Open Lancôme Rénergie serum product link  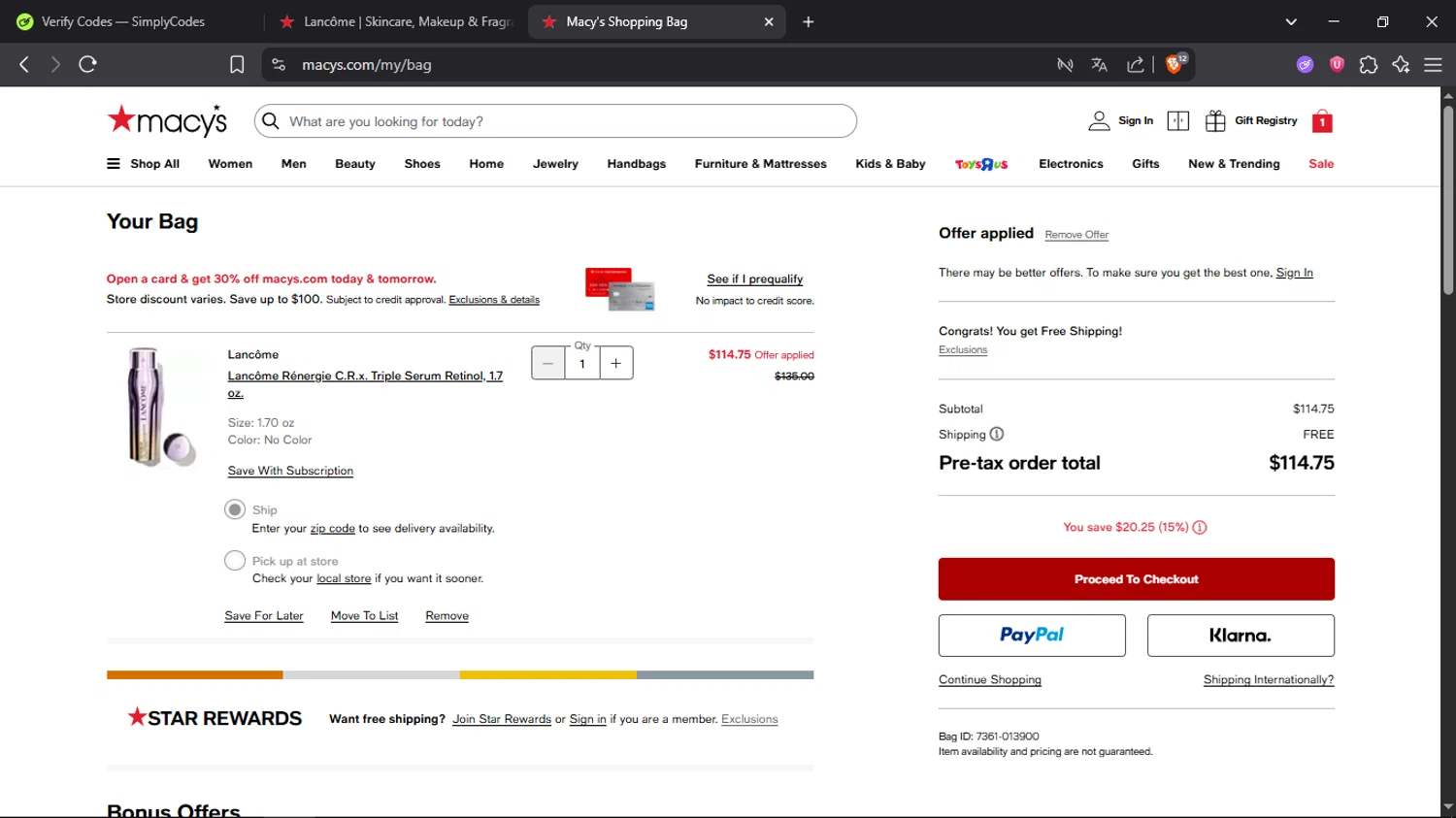[365, 384]
